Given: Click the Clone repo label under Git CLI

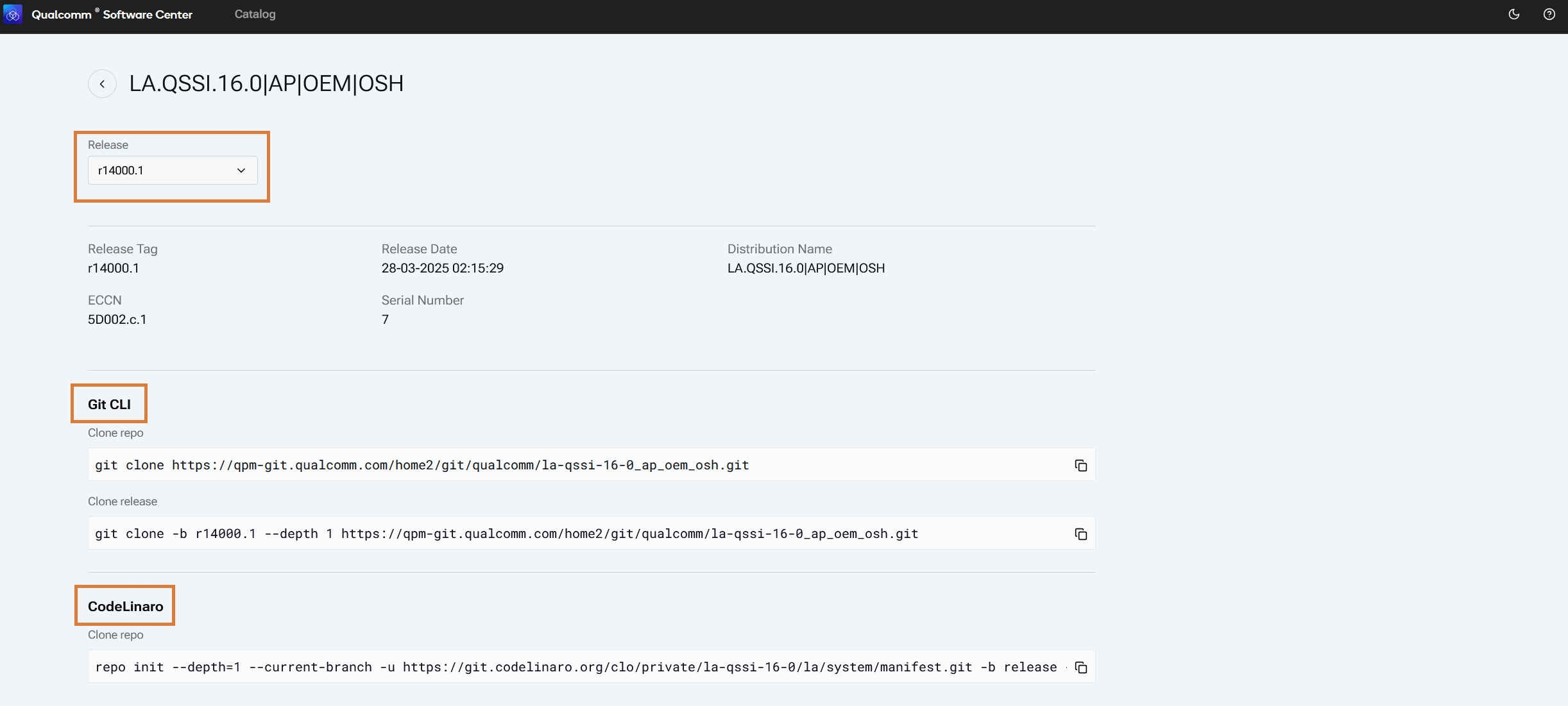Looking at the screenshot, I should [x=115, y=433].
